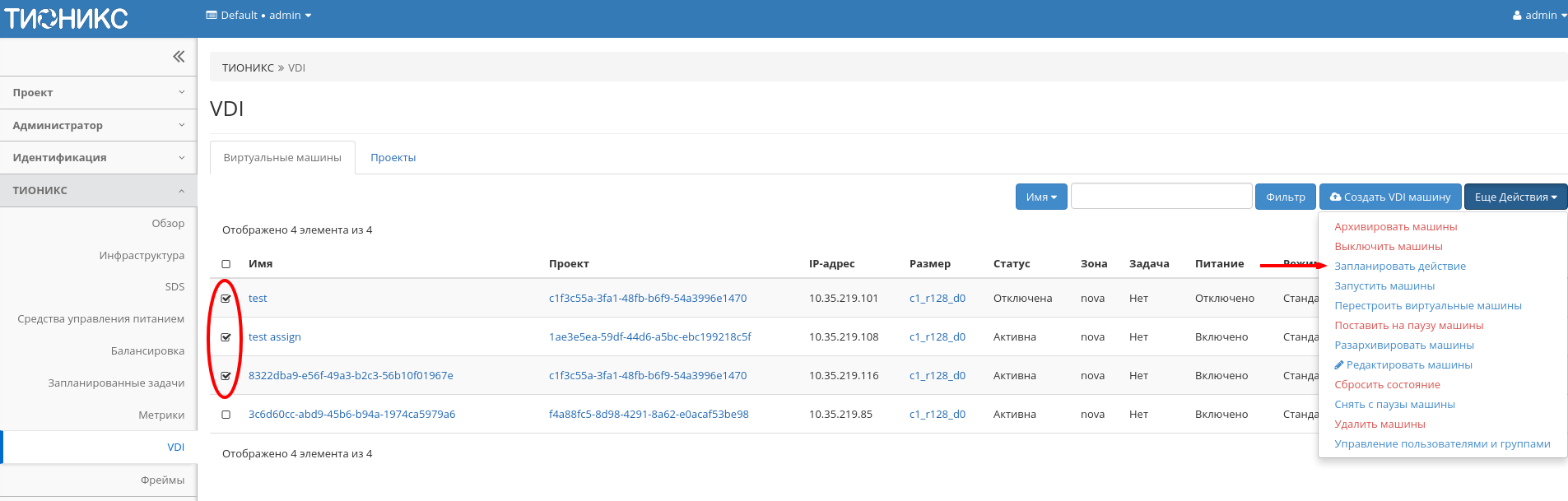Open the Имя filter dropdown

1040,197
